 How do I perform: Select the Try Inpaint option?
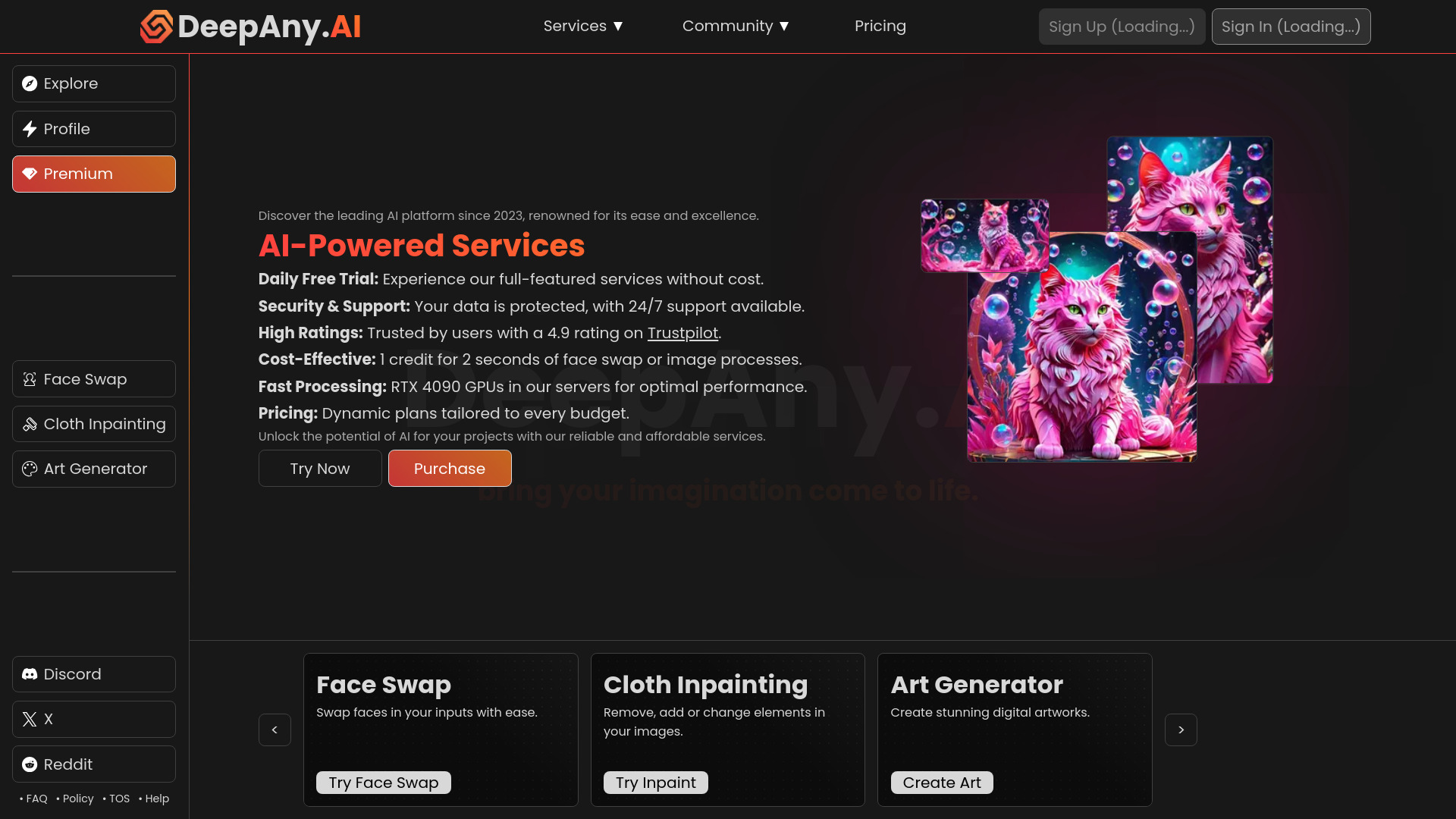coord(655,782)
